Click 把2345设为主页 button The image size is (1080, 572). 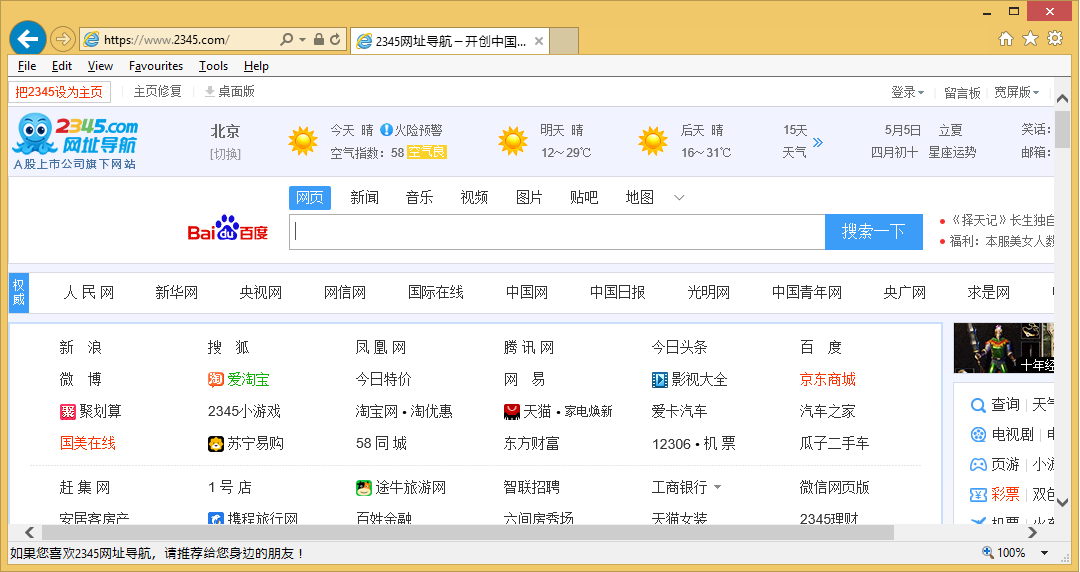point(59,92)
